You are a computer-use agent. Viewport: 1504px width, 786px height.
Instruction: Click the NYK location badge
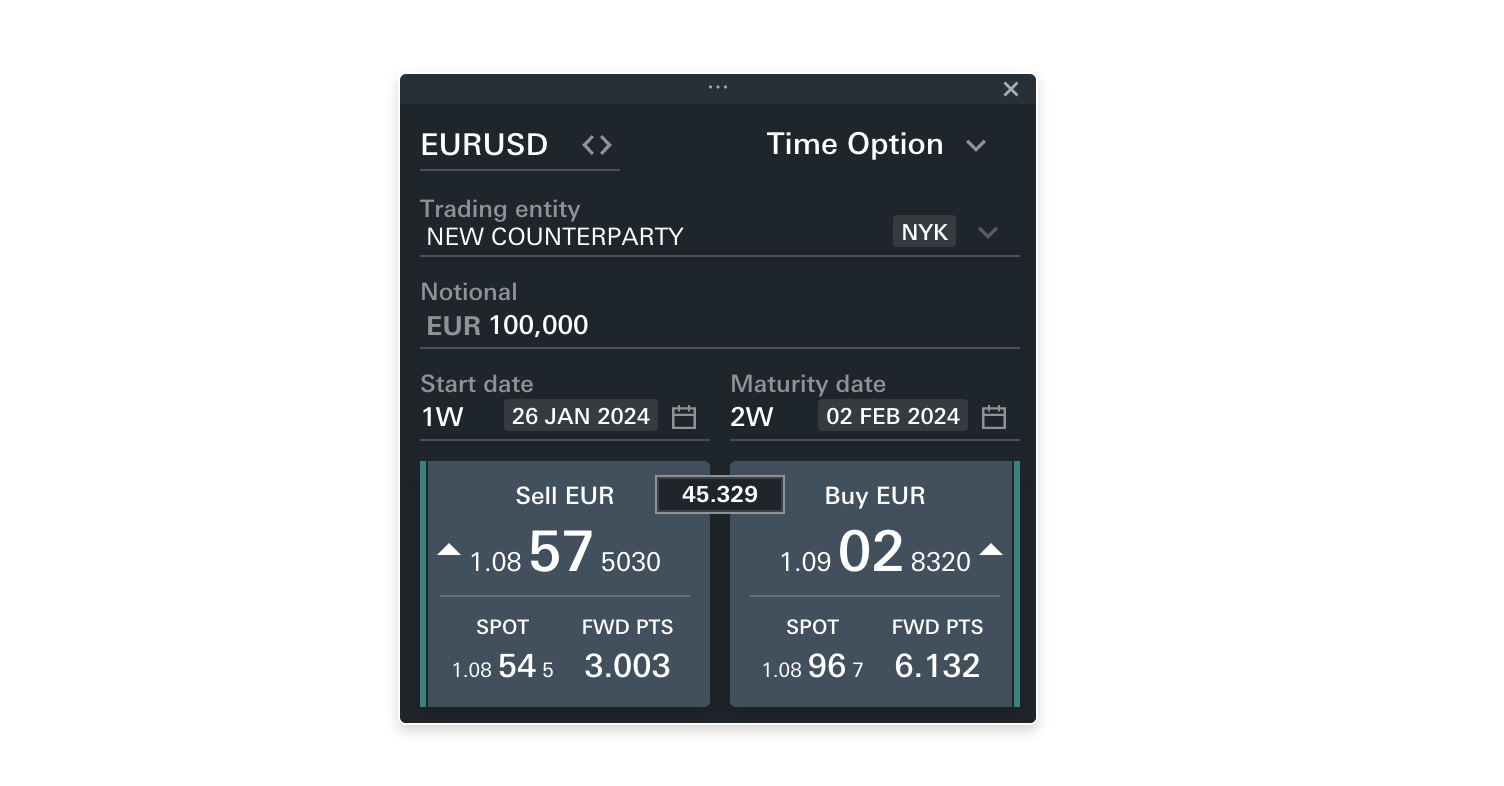pos(924,232)
